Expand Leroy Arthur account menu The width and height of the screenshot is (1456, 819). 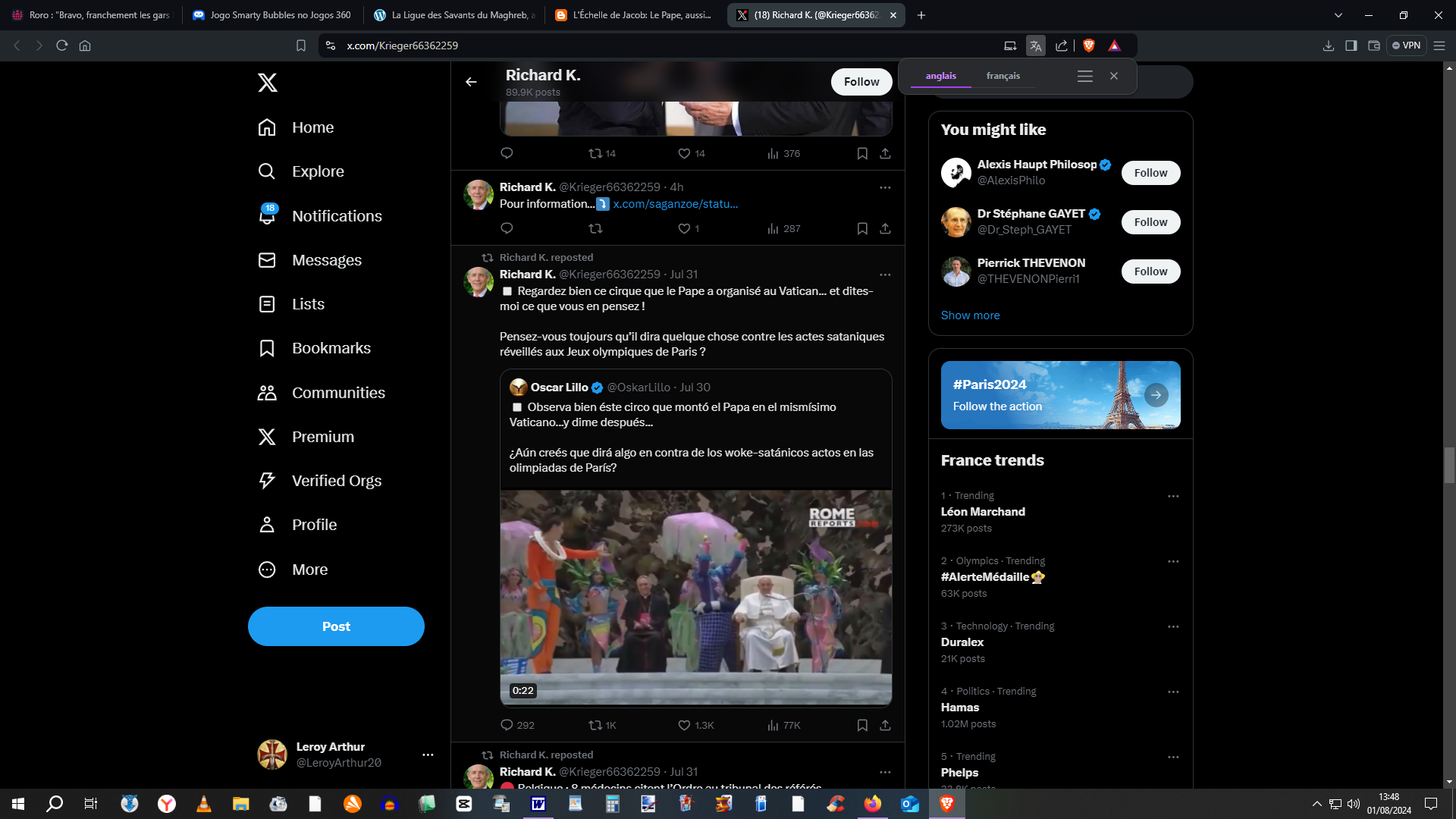428,755
